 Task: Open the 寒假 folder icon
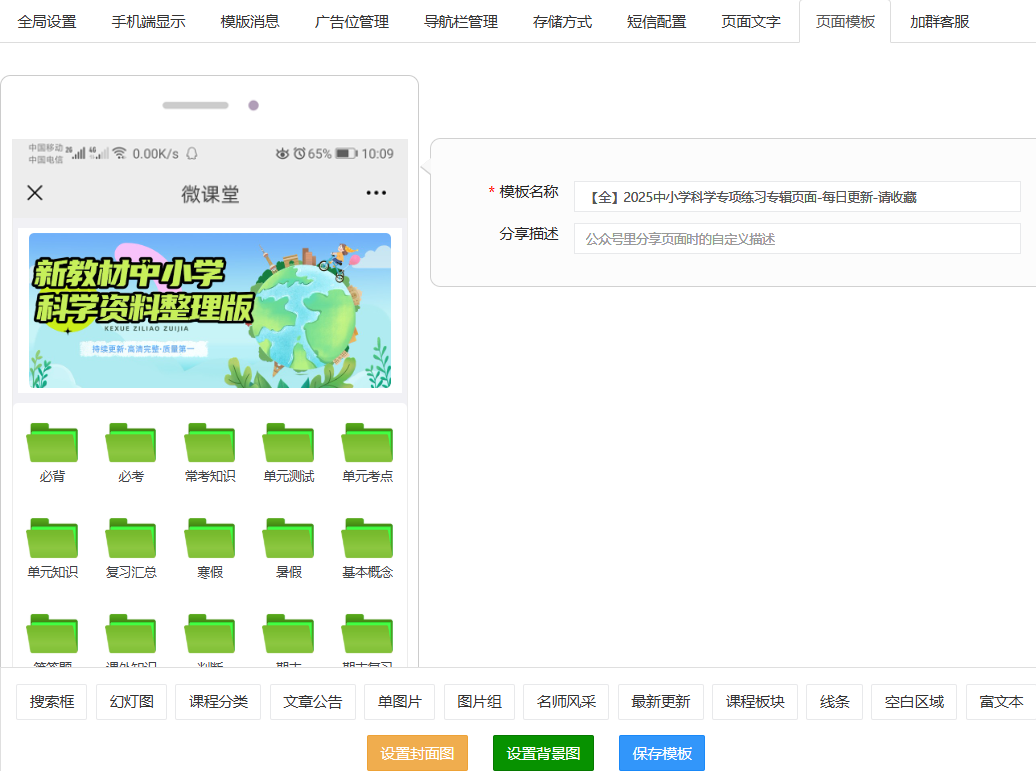[x=210, y=538]
